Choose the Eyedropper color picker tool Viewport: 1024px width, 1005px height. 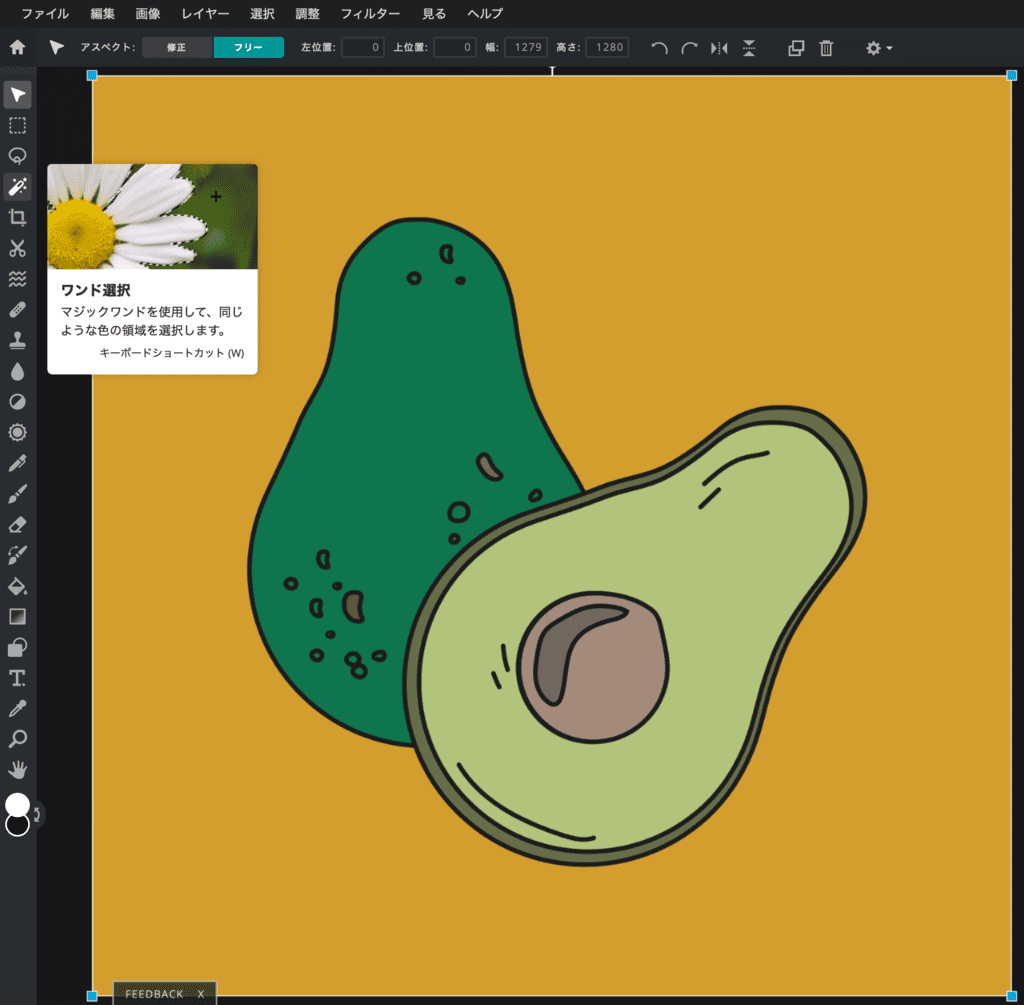click(17, 709)
